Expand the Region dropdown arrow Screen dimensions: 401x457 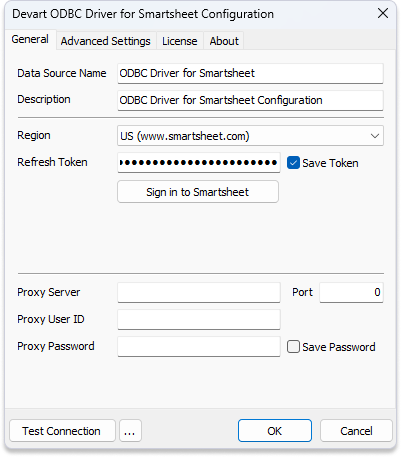pyautogui.click(x=375, y=136)
